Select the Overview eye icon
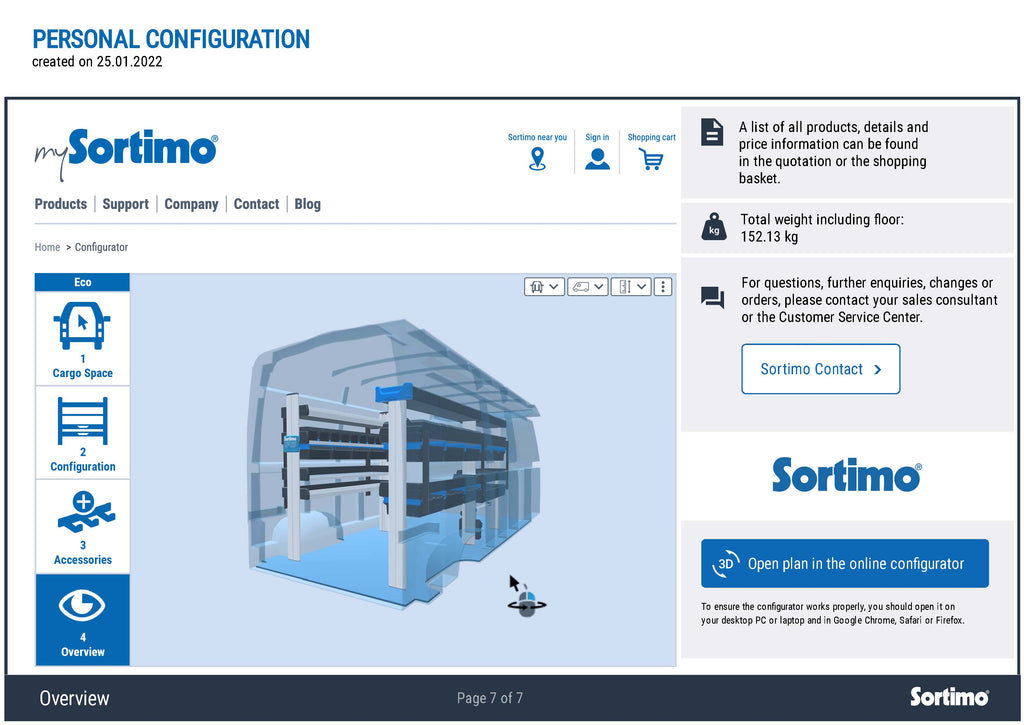Image resolution: width=1024 pixels, height=725 pixels. (x=82, y=605)
